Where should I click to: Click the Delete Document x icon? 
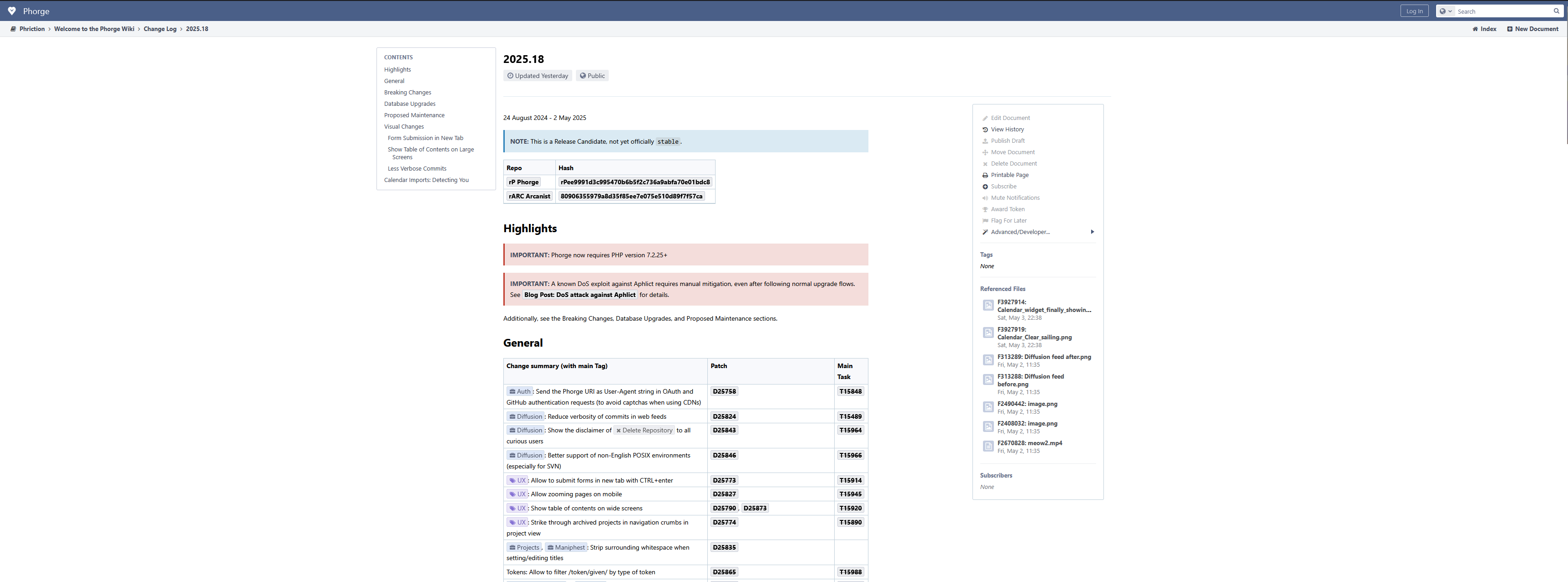click(x=985, y=164)
